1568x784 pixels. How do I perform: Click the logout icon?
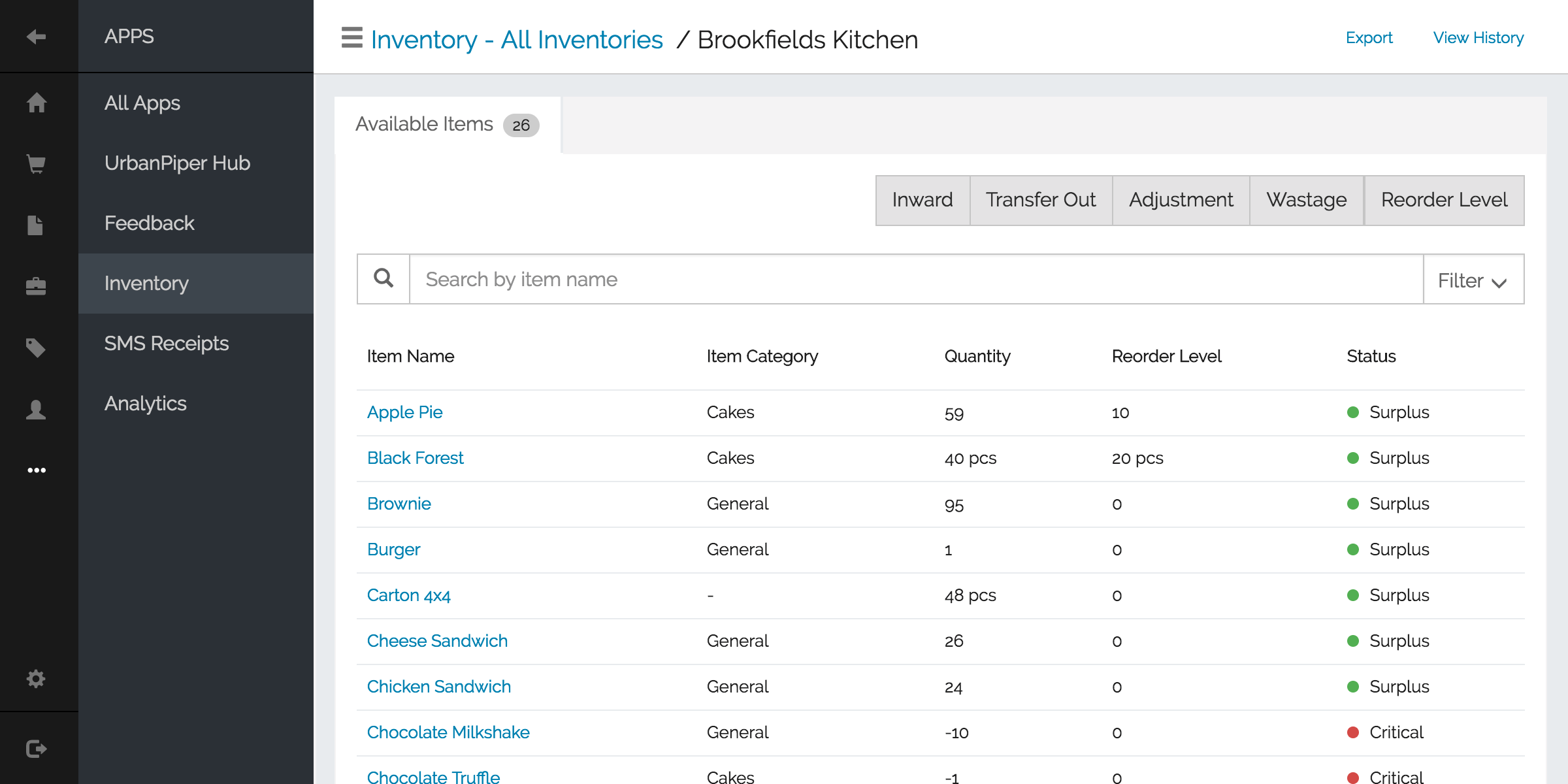37,749
